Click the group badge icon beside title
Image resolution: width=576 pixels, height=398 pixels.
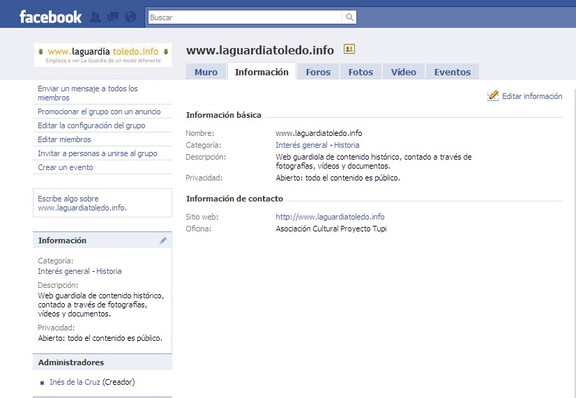coord(349,49)
